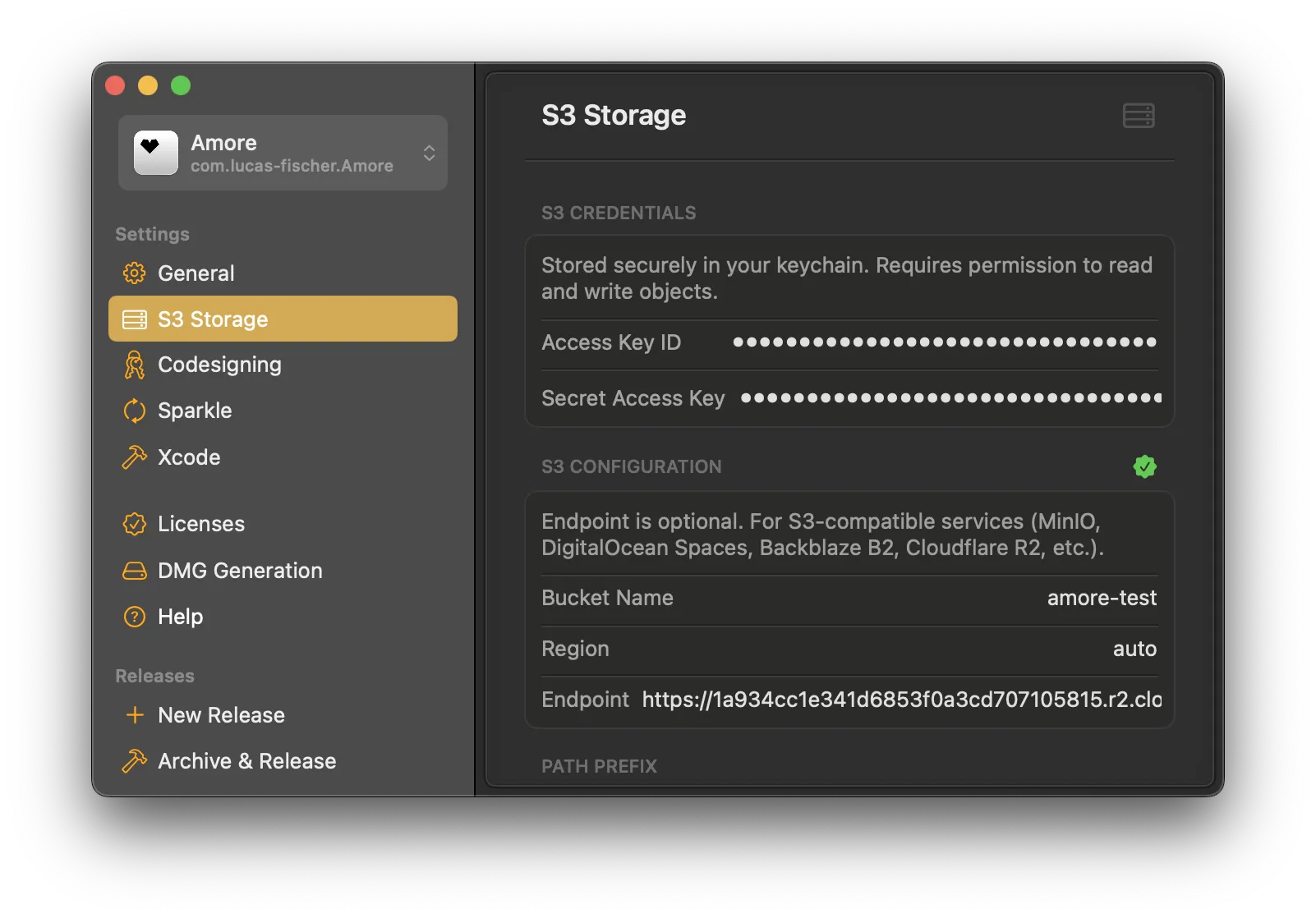Click the Endpoint URL field
Image resolution: width=1316 pixels, height=918 pixels.
(x=901, y=700)
